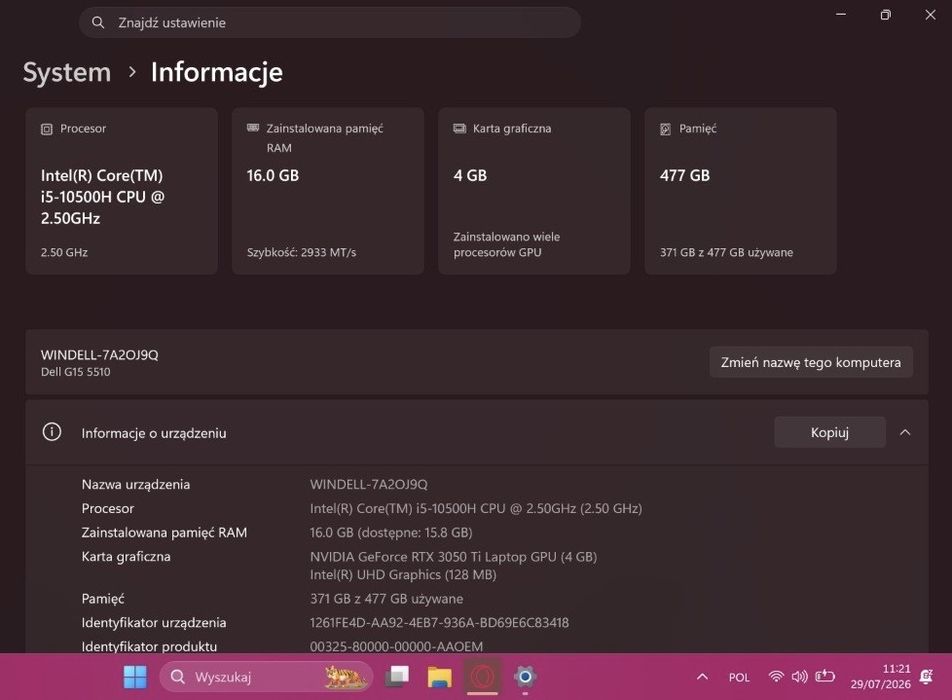Screen dimensions: 952x700
Task: Select product ID '00325-80000-00000-AAOEM'
Action: click(x=396, y=647)
